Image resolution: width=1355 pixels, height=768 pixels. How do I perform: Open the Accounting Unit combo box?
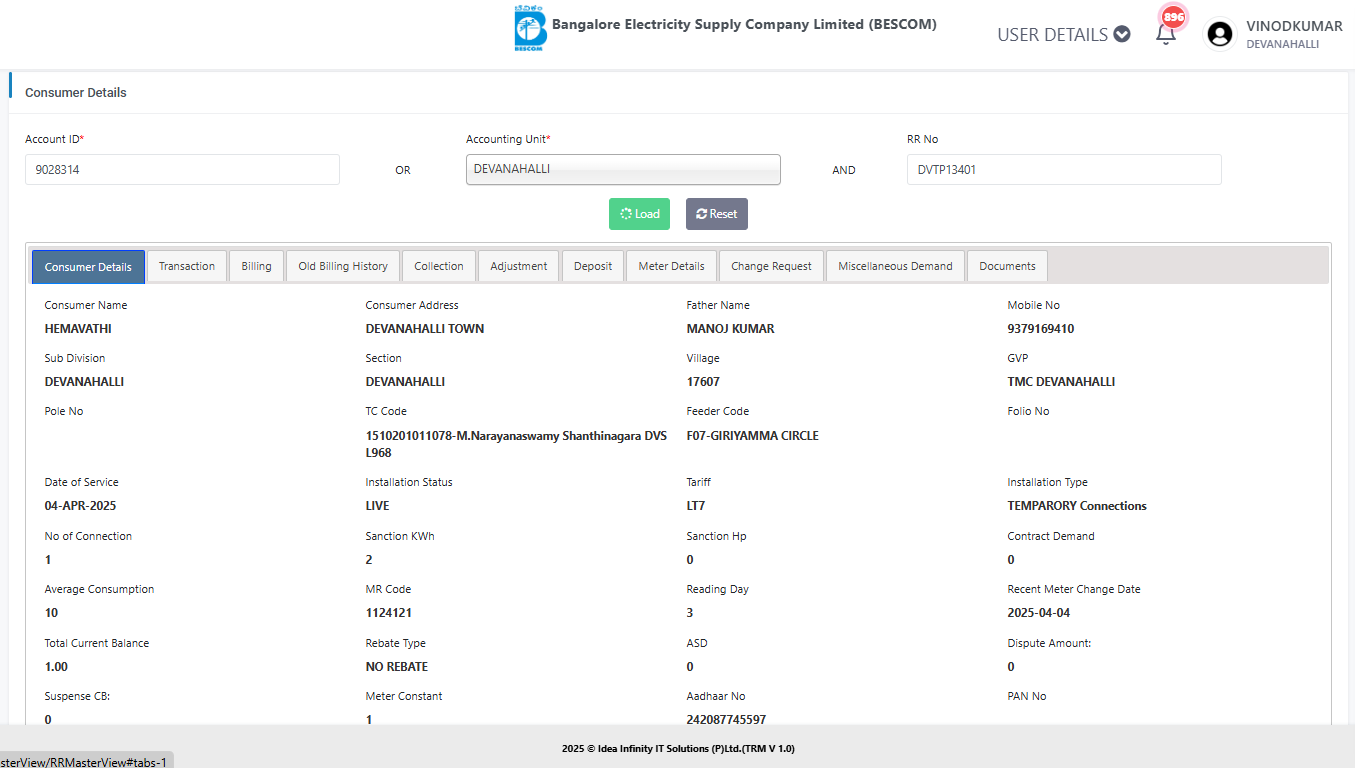point(623,169)
